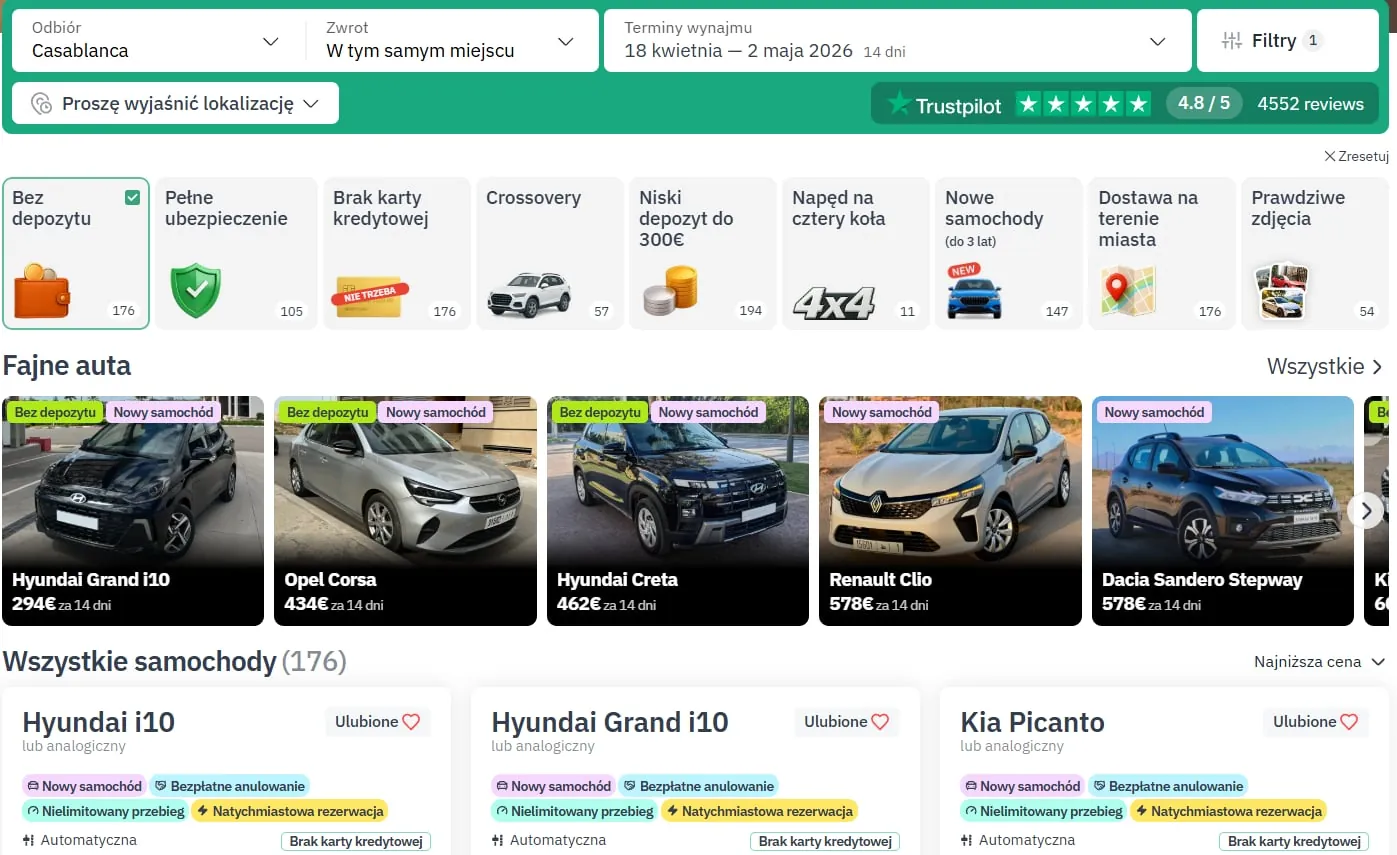Click Zresetuj to reset filters

click(x=1356, y=156)
